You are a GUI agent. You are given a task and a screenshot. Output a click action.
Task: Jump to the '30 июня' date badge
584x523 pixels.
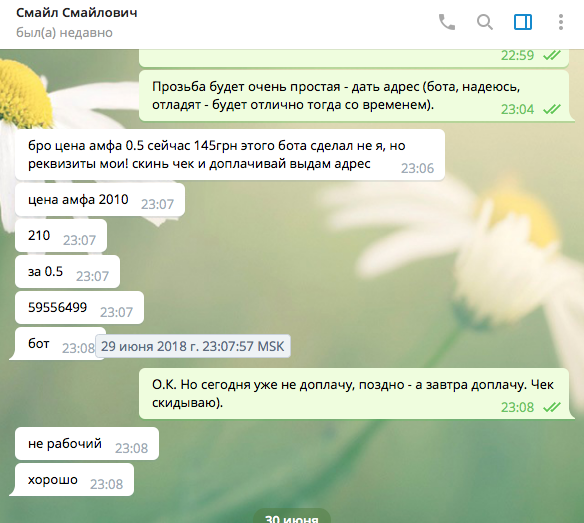[292, 517]
